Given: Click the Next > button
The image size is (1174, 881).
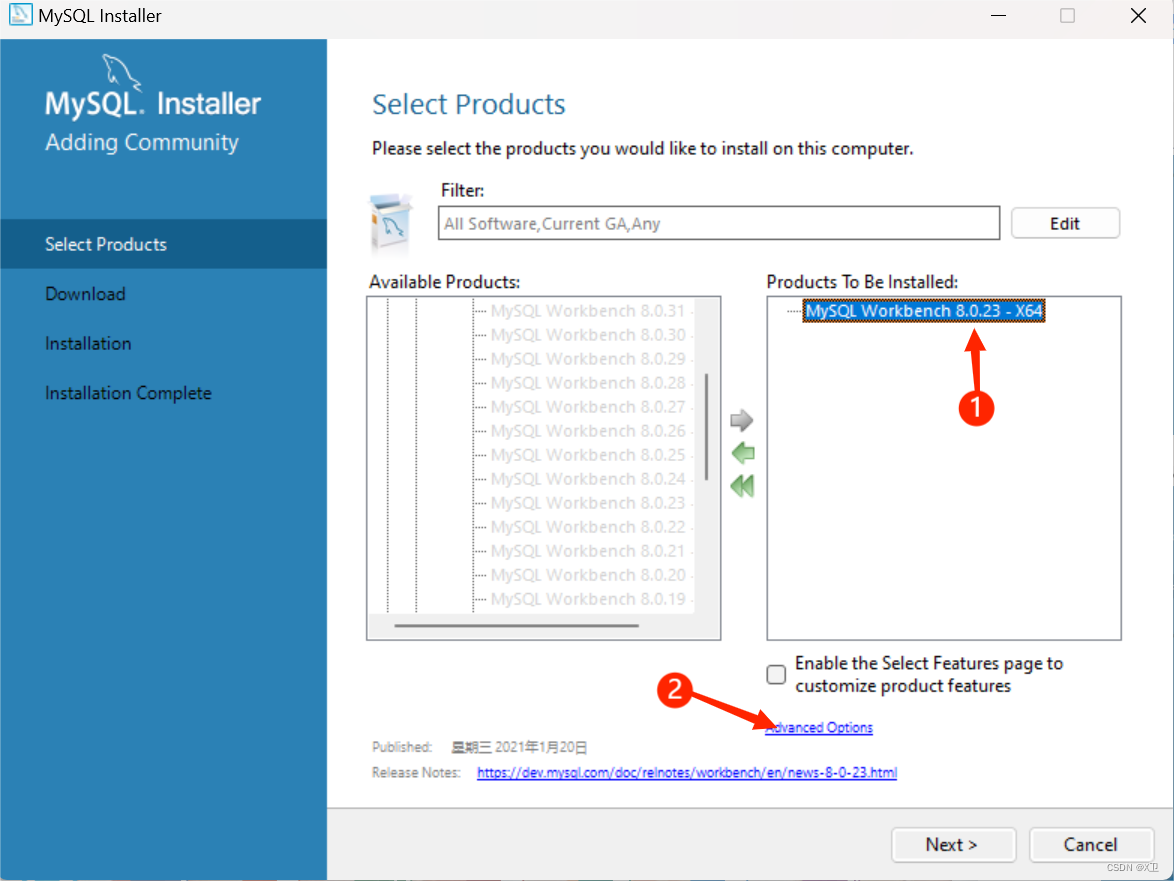Looking at the screenshot, I should pos(952,844).
